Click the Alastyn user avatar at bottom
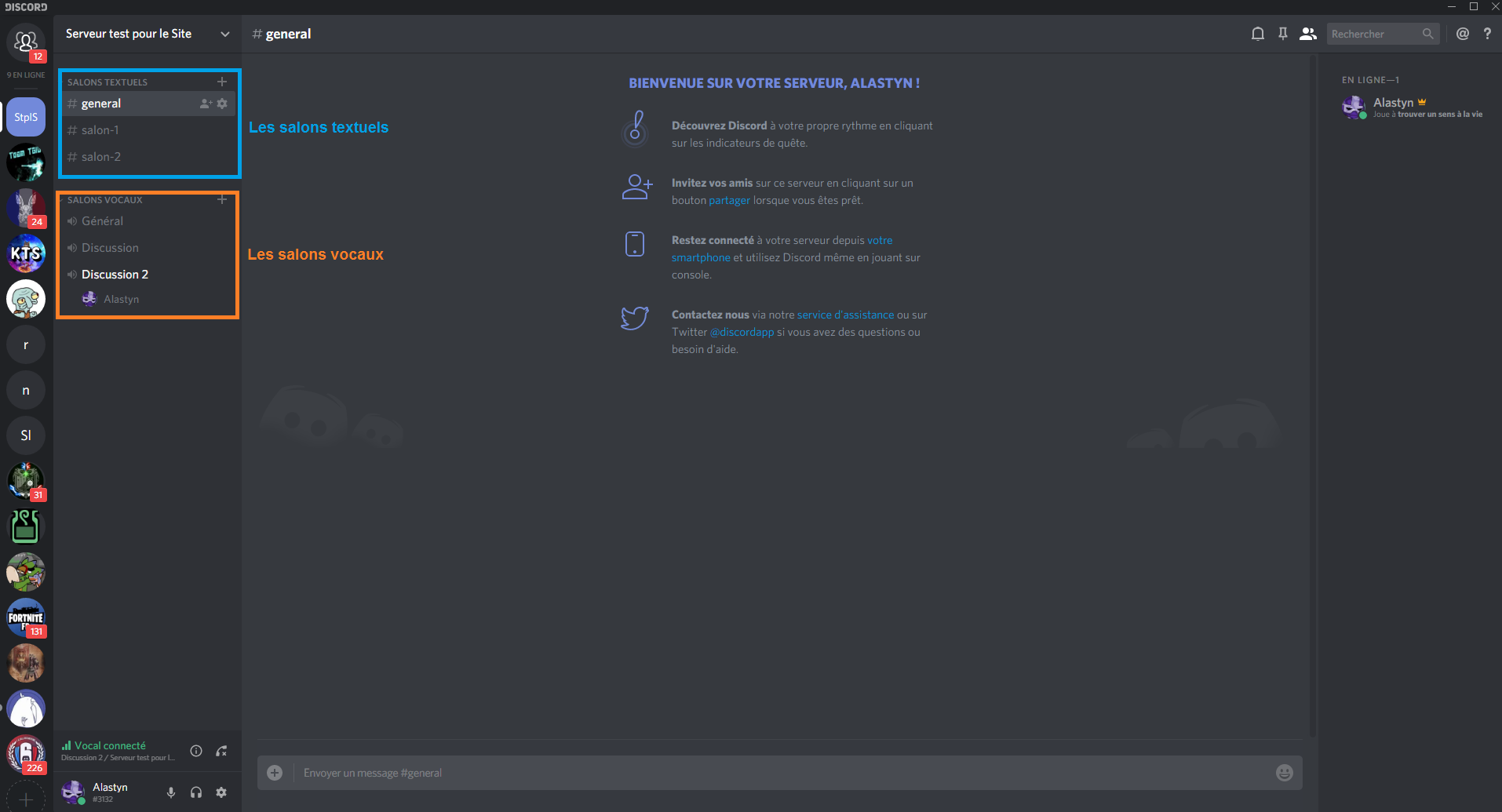This screenshot has height=812, width=1502. tap(73, 792)
